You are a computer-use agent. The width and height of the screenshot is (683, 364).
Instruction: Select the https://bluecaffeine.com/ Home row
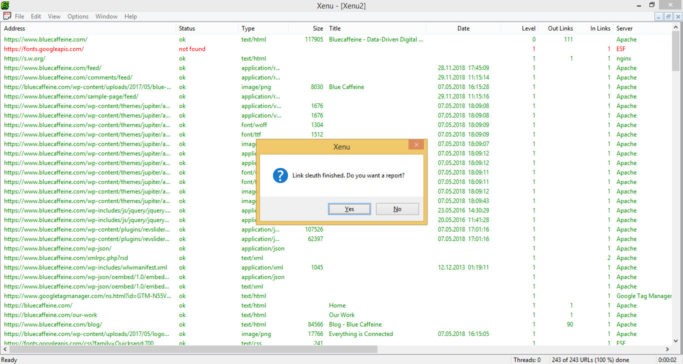(336, 305)
